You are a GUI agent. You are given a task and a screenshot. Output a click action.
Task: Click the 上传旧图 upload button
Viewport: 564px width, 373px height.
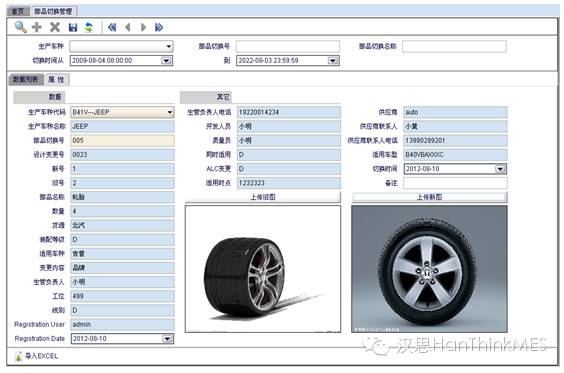[263, 197]
